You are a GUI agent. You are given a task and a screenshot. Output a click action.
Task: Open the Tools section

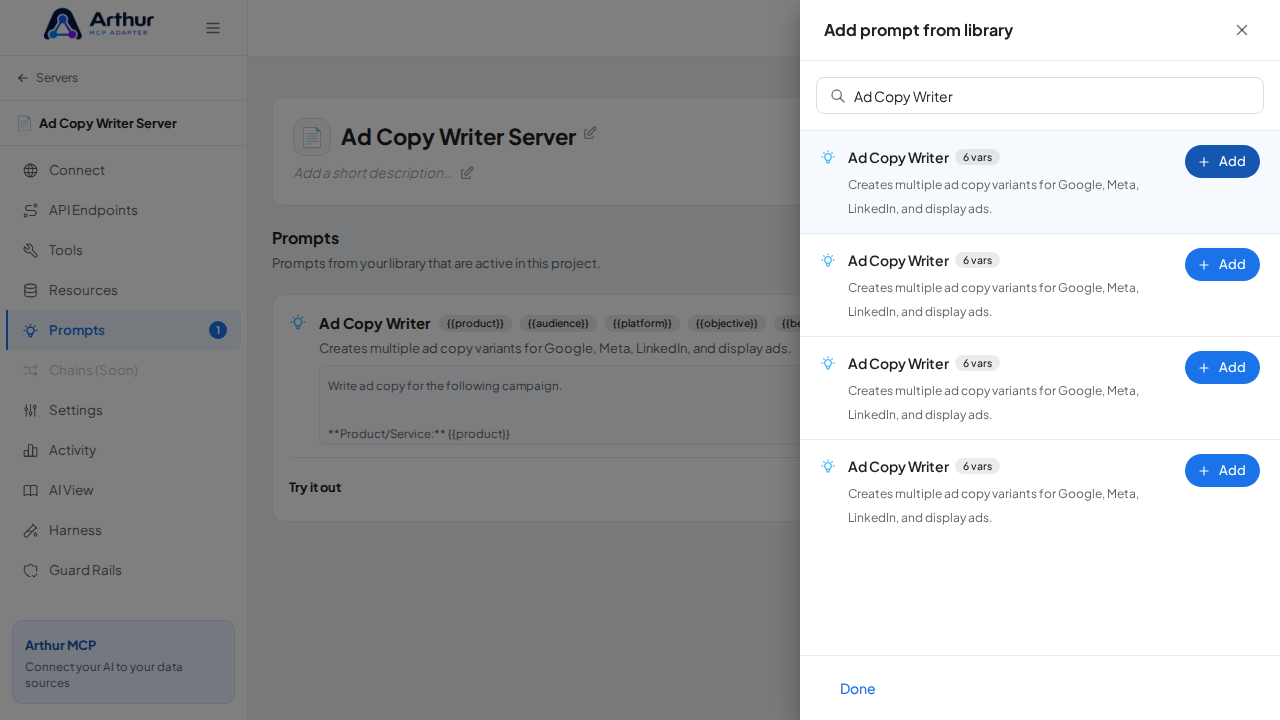coord(123,250)
